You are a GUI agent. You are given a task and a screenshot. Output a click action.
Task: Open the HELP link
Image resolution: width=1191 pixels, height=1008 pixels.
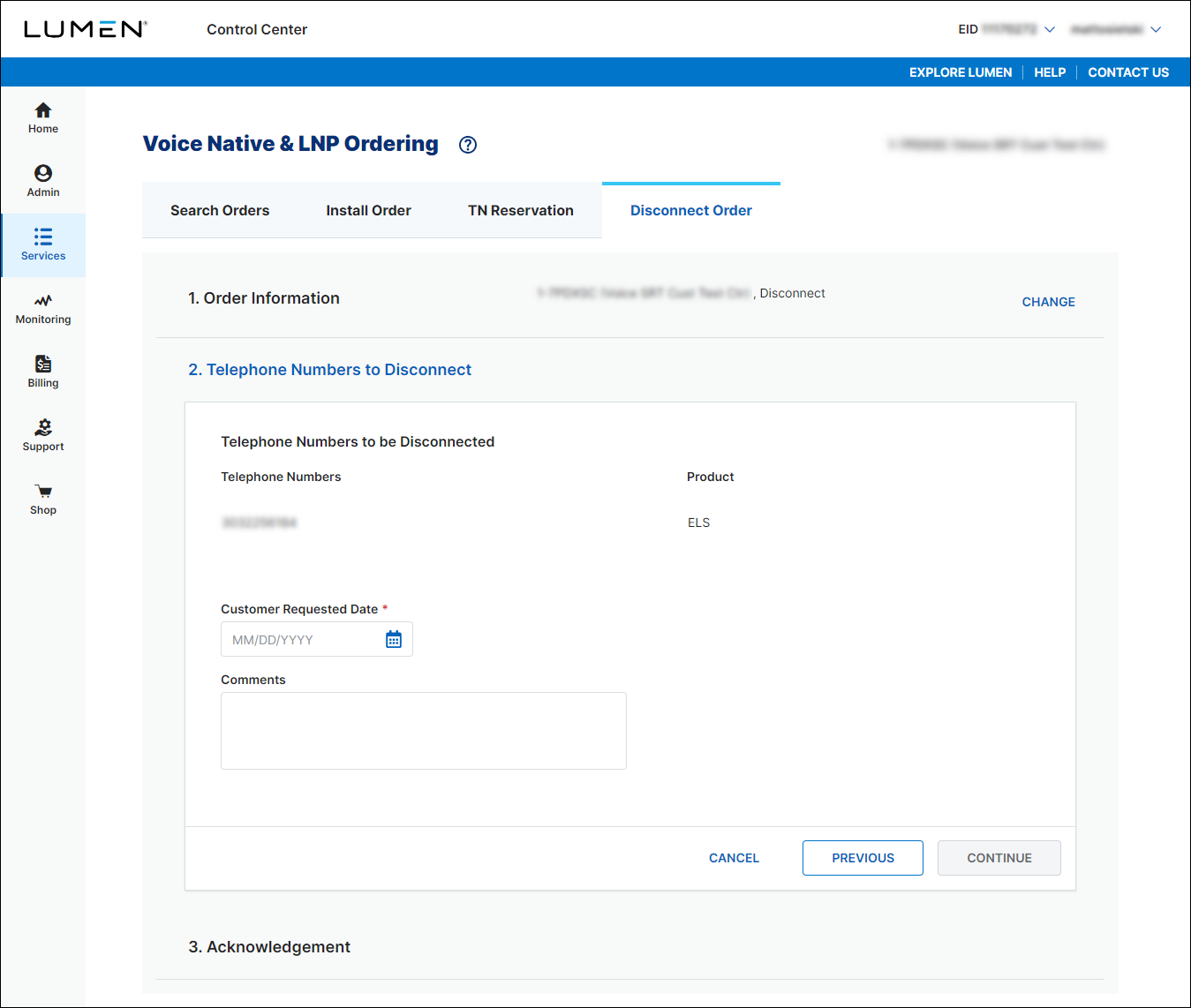point(1050,72)
